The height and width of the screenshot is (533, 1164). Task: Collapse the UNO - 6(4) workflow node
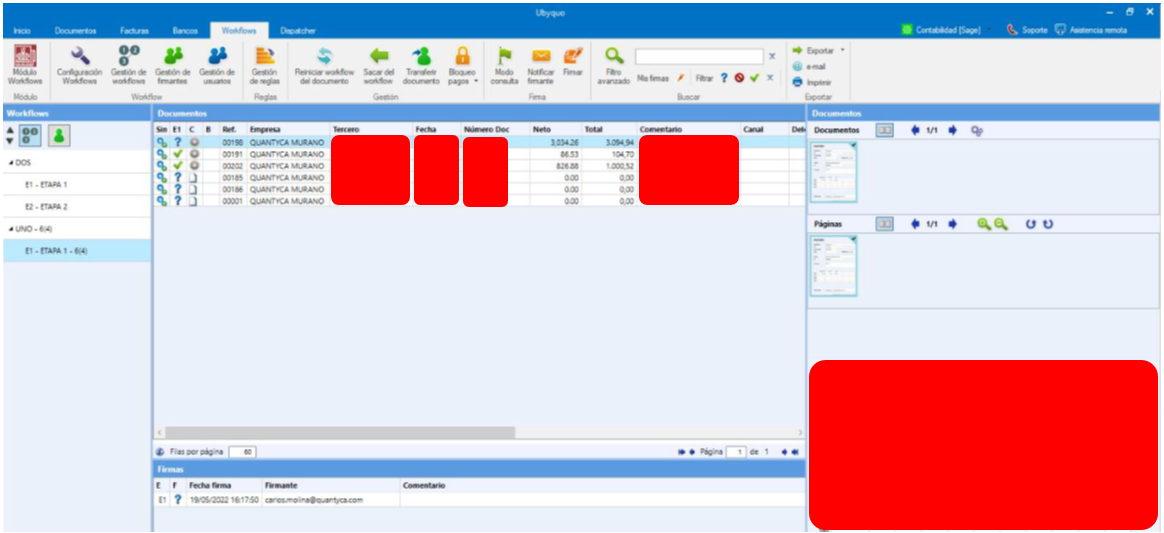click(x=10, y=229)
